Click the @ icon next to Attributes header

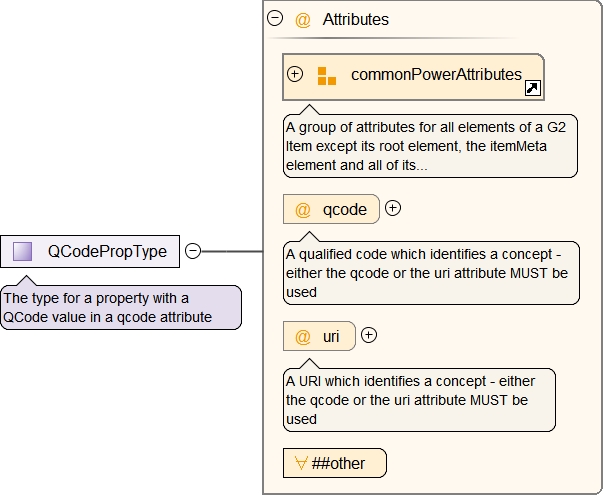[x=303, y=19]
